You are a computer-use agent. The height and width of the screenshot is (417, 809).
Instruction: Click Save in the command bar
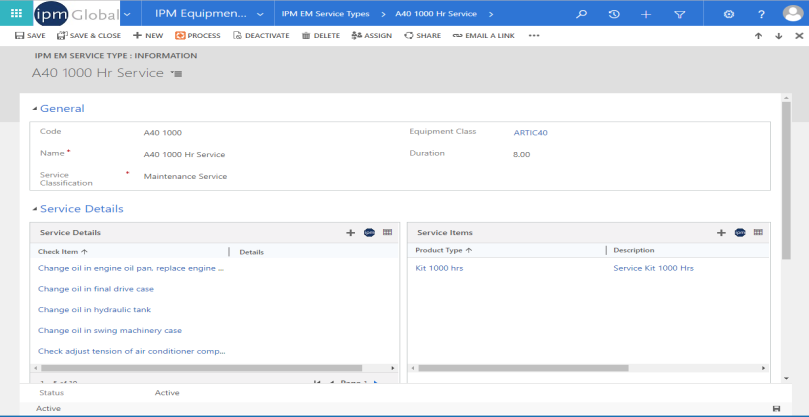click(30, 36)
